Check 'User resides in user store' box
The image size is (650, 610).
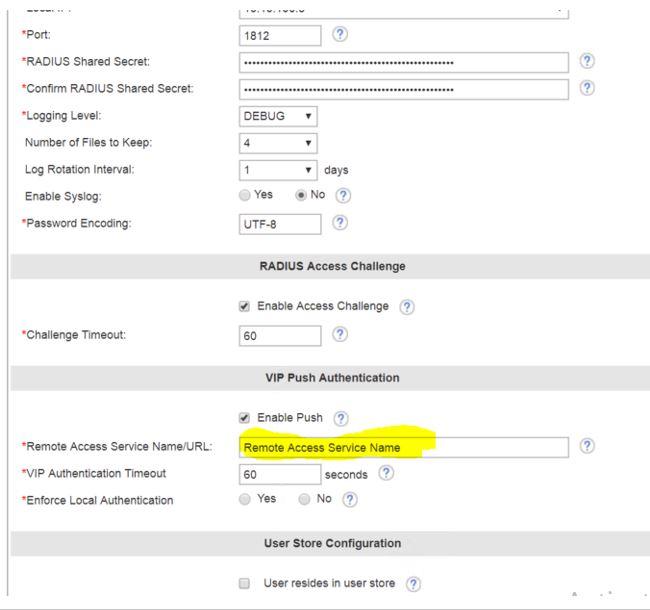point(245,582)
